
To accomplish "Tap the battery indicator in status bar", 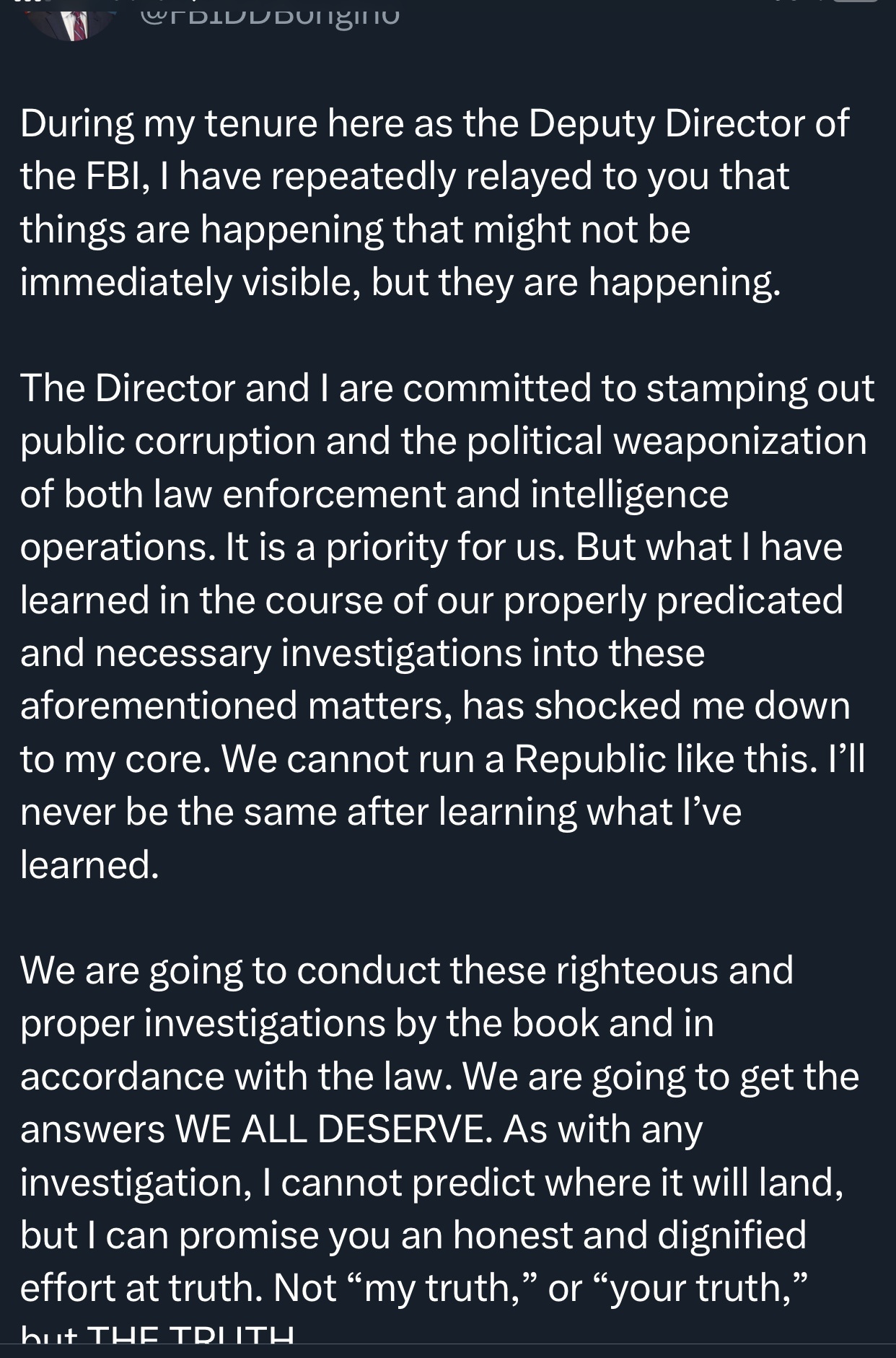I will click(856, 1).
